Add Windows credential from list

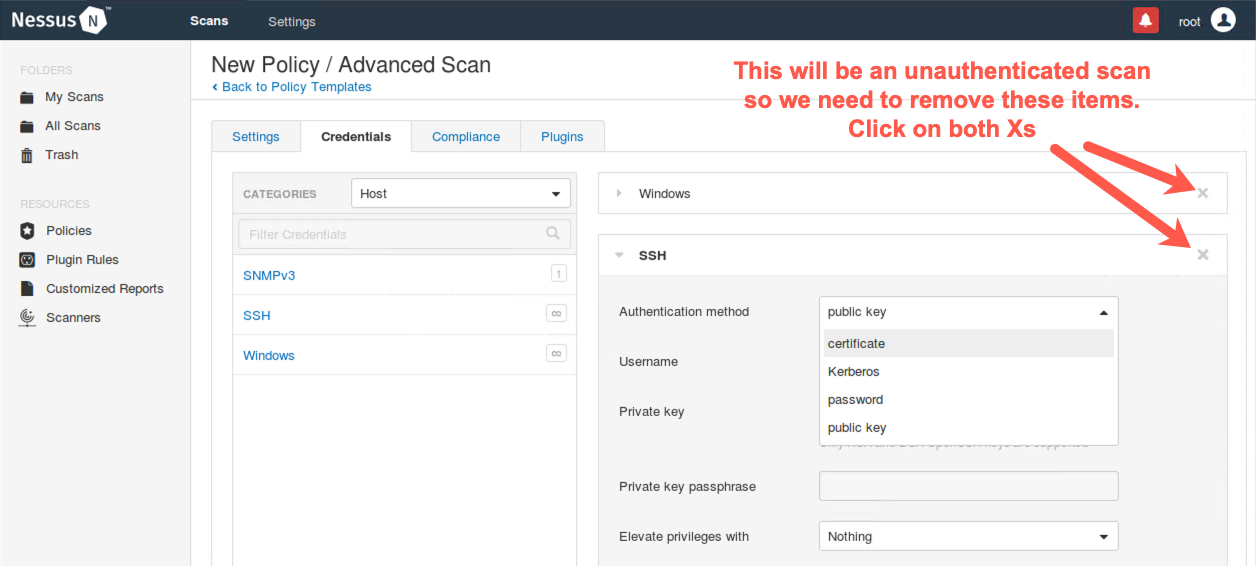[269, 355]
